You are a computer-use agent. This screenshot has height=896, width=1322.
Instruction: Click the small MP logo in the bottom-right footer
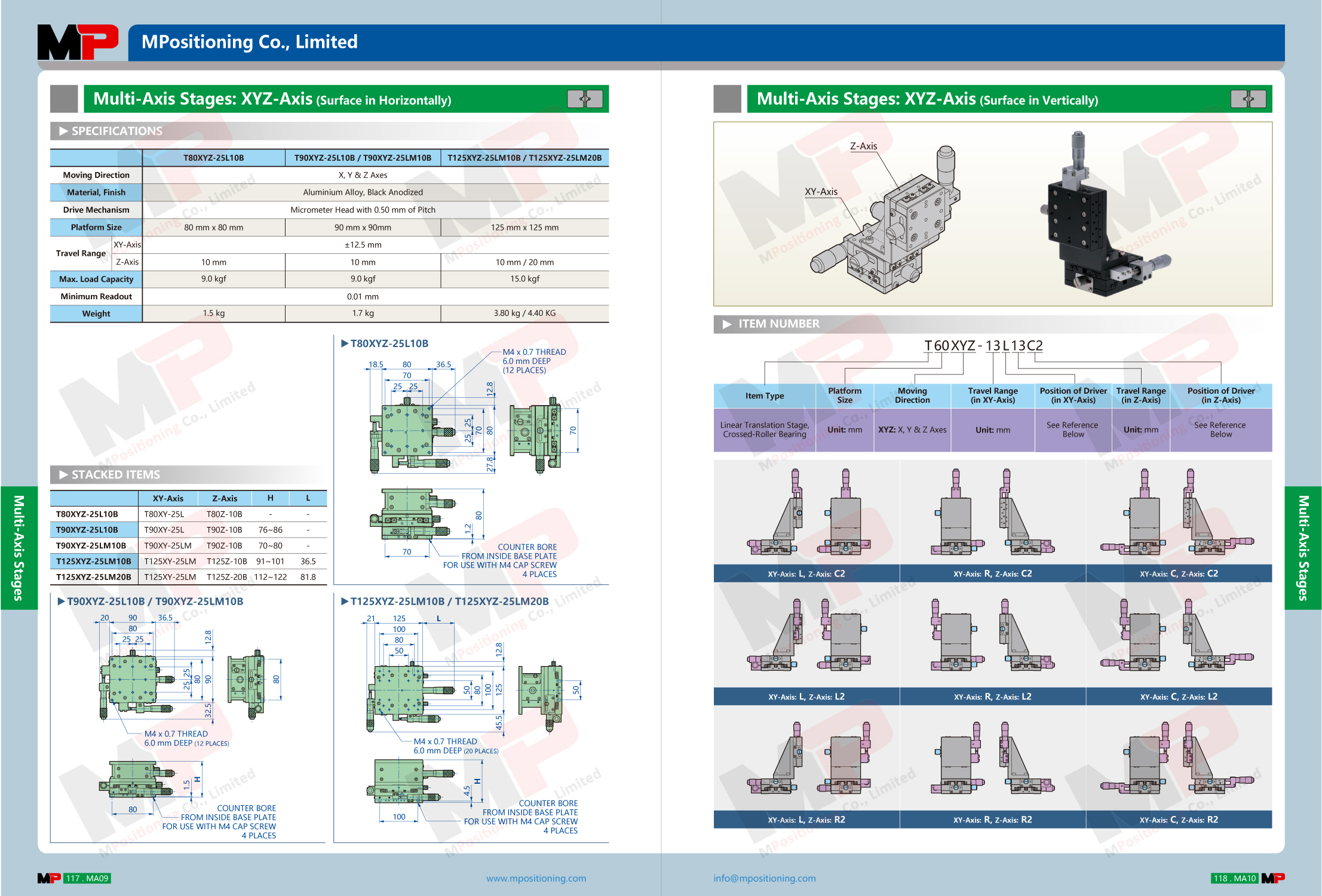(x=1273, y=878)
